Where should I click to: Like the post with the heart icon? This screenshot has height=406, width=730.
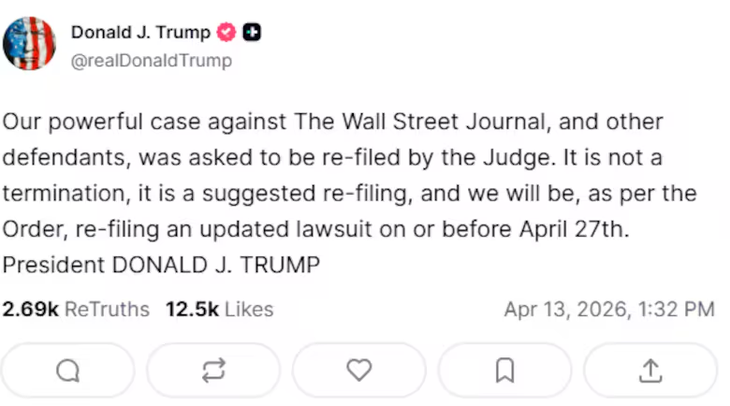pyautogui.click(x=359, y=371)
